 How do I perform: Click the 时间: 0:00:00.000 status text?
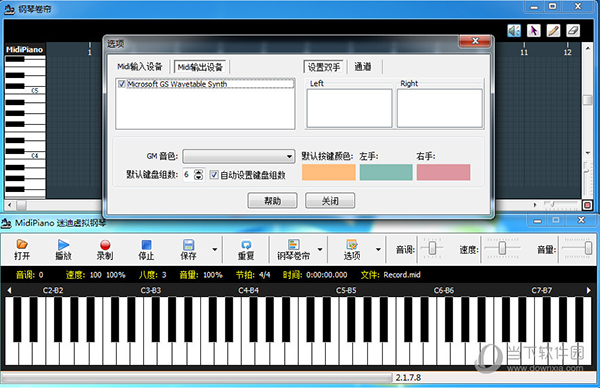315,275
